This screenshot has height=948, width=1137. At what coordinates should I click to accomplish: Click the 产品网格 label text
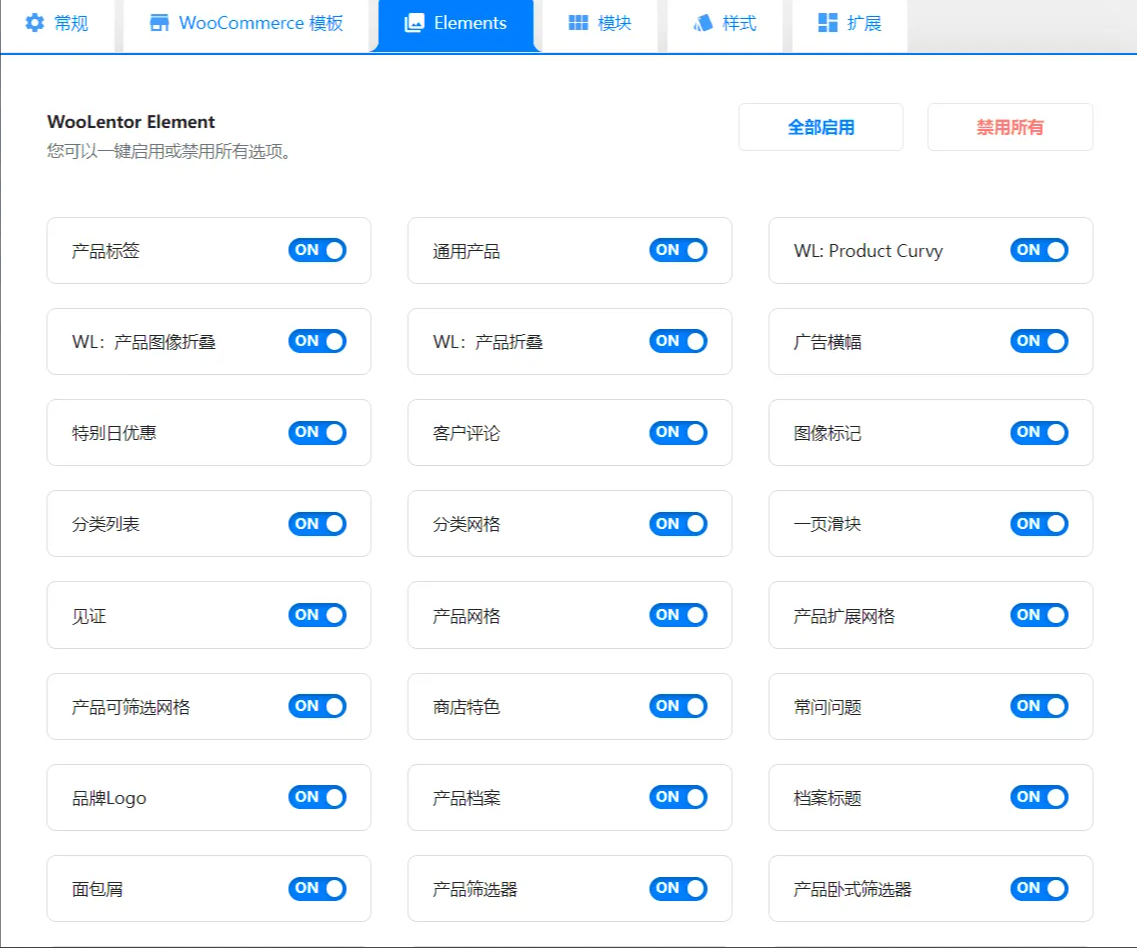point(466,616)
